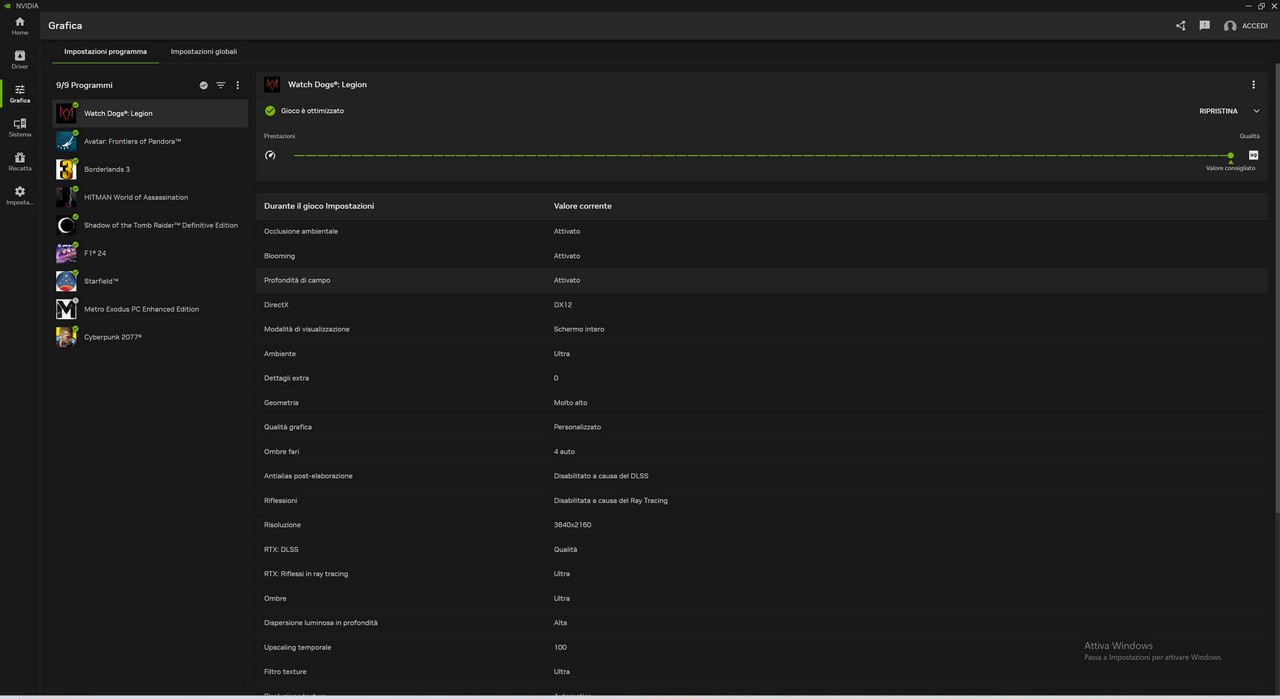
Task: Click the slider handle at Valore consigliato
Action: [1231, 155]
